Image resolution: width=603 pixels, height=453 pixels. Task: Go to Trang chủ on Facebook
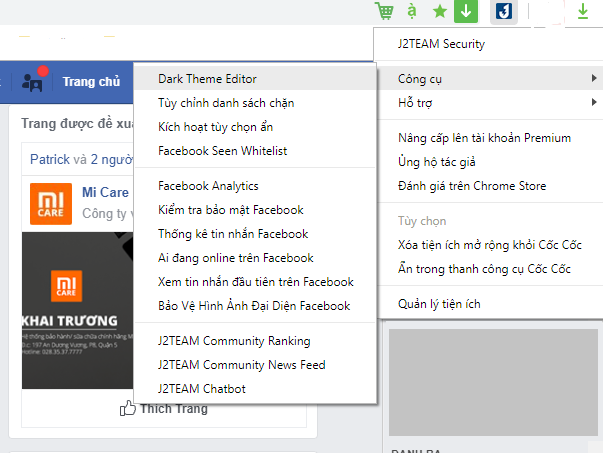coord(92,82)
